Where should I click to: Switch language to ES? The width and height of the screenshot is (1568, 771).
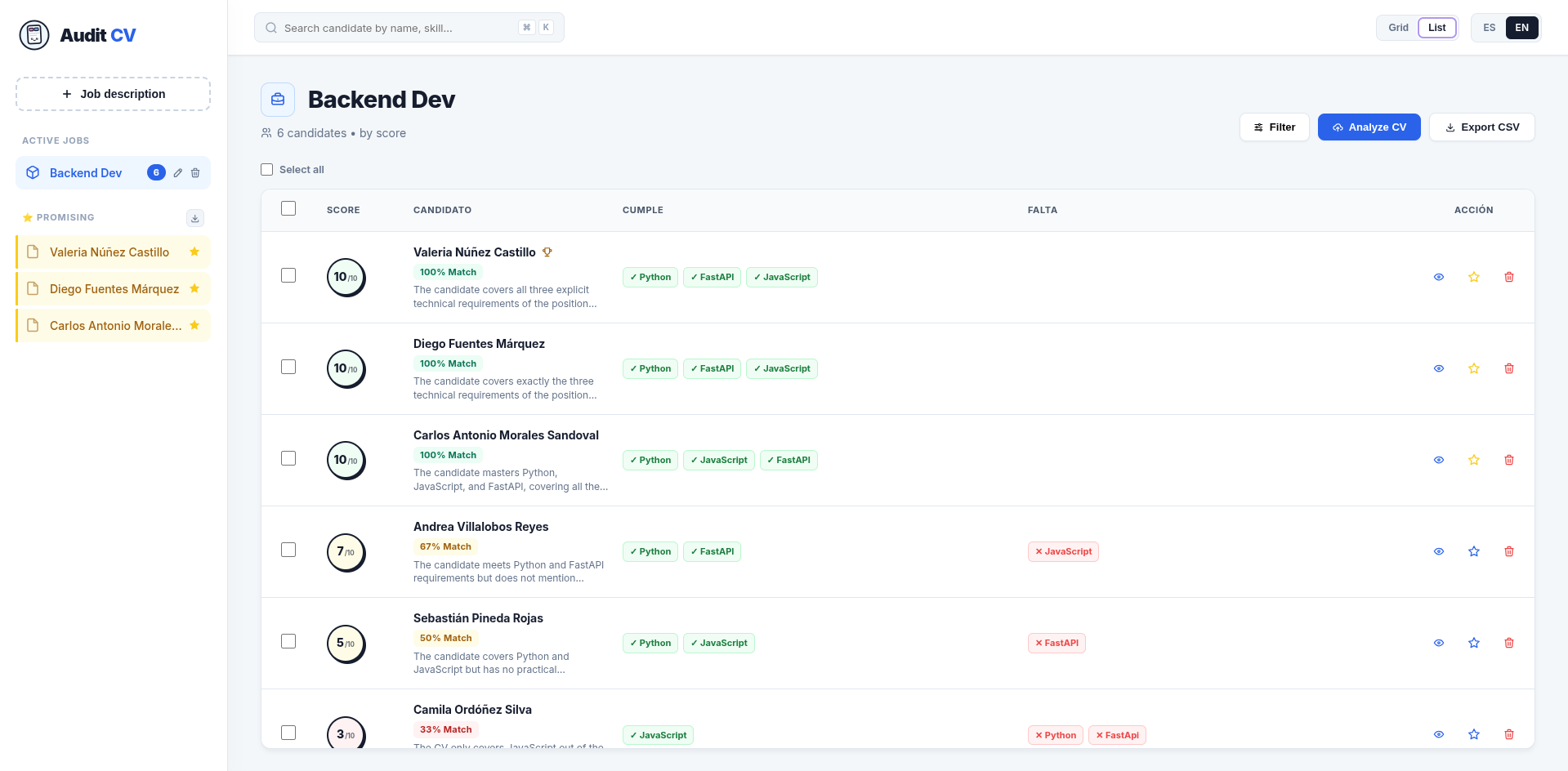pyautogui.click(x=1490, y=28)
